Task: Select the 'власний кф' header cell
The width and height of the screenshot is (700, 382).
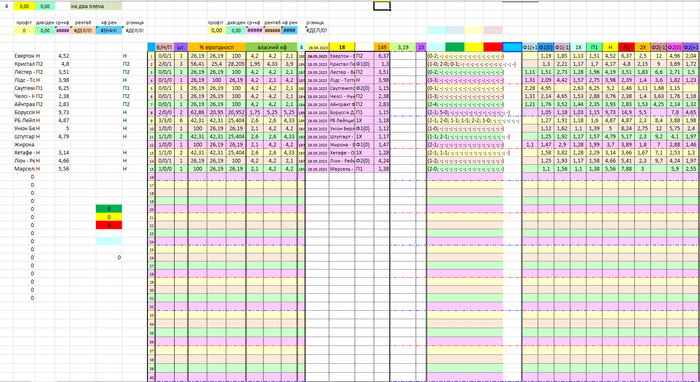Action: tap(271, 47)
